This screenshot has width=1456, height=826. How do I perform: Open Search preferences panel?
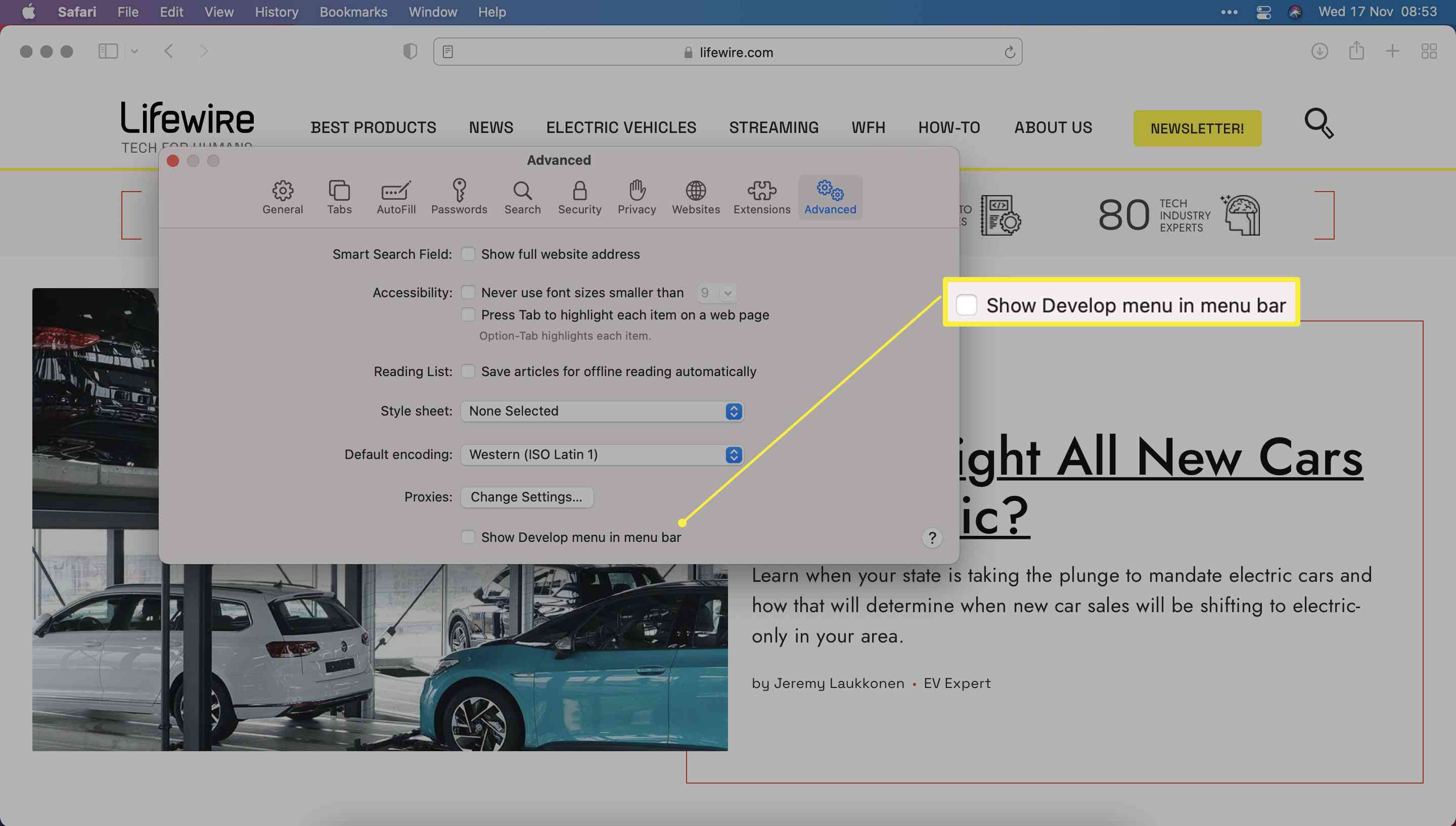coord(522,197)
